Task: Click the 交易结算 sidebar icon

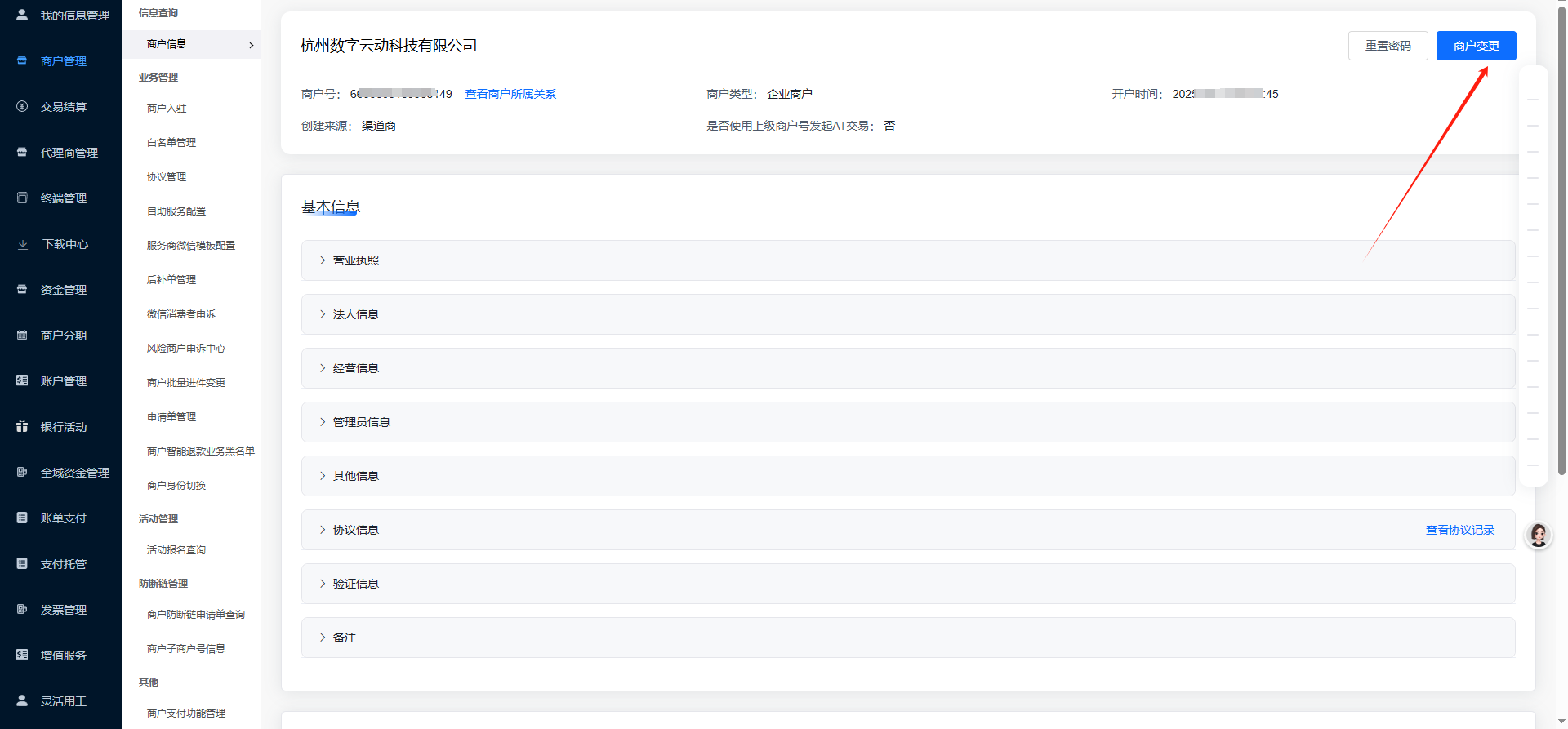Action: click(22, 107)
